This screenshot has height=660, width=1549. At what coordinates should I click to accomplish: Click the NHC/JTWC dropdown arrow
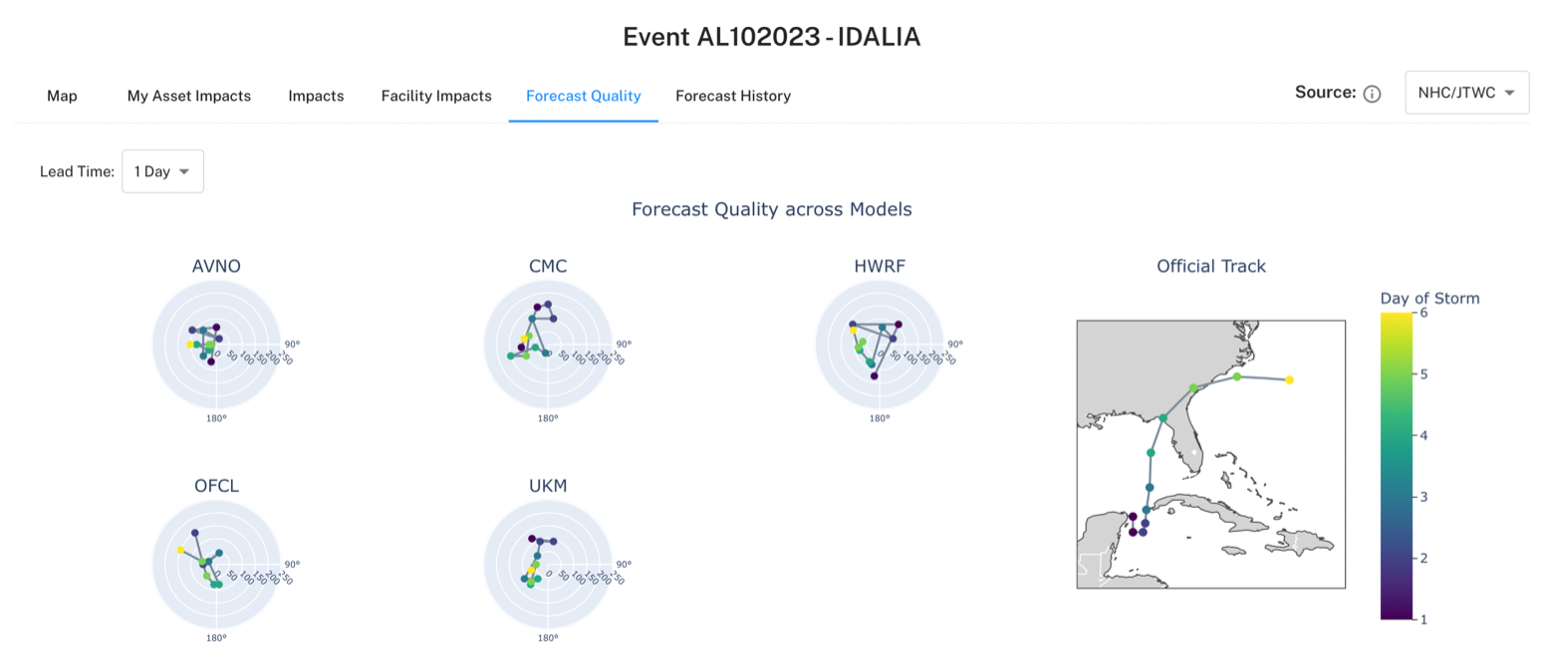coord(1509,93)
